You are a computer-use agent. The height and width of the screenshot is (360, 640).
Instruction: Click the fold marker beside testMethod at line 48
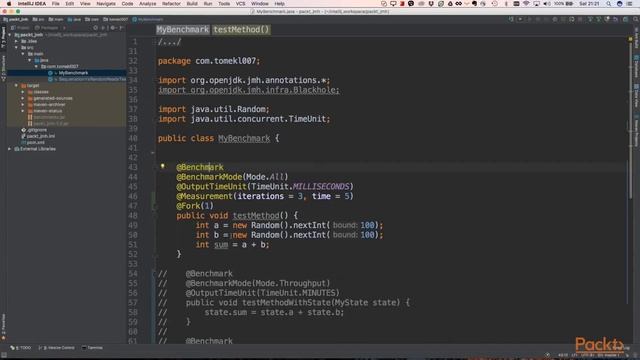154,216
